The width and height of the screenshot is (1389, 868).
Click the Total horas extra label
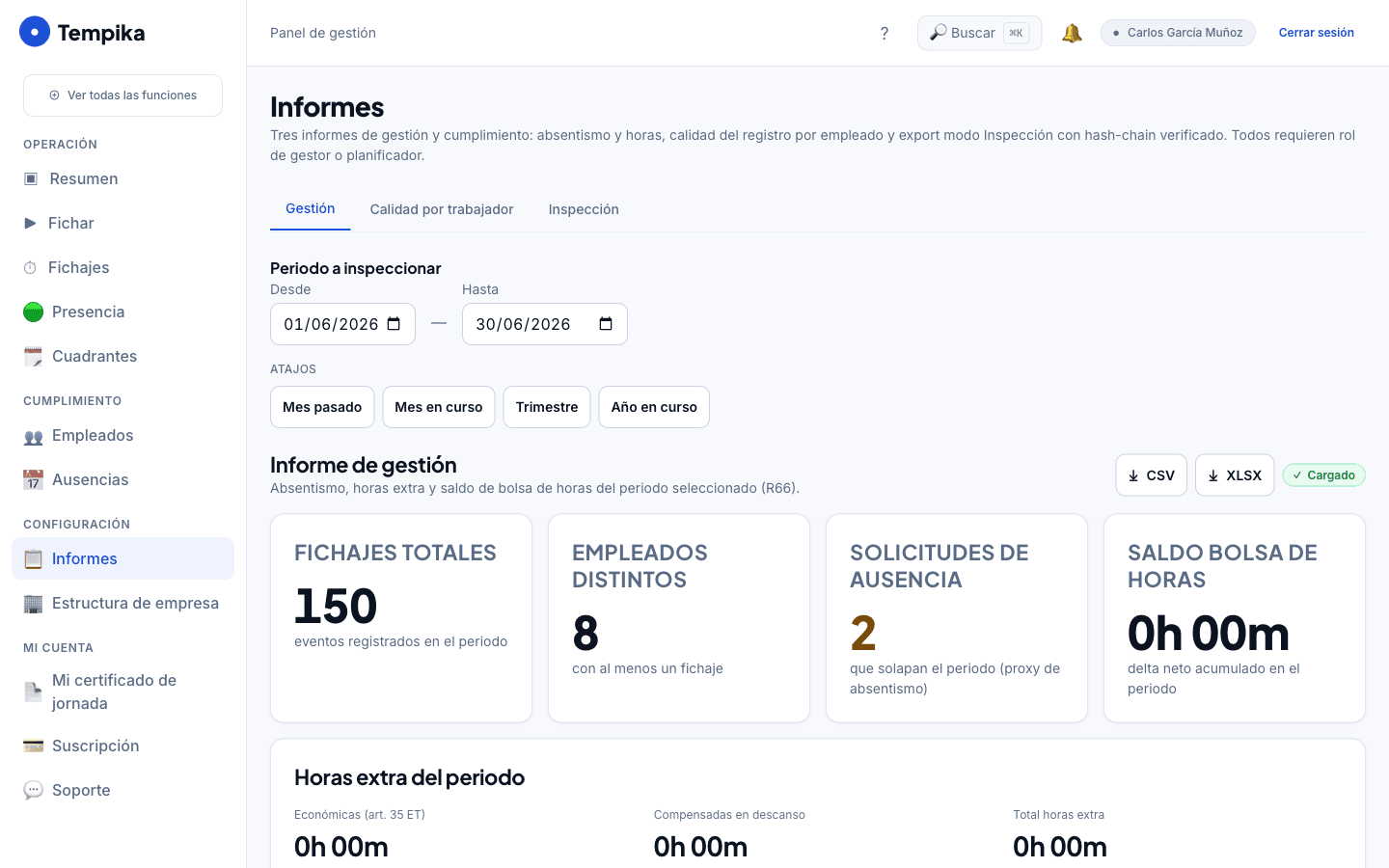click(1058, 815)
